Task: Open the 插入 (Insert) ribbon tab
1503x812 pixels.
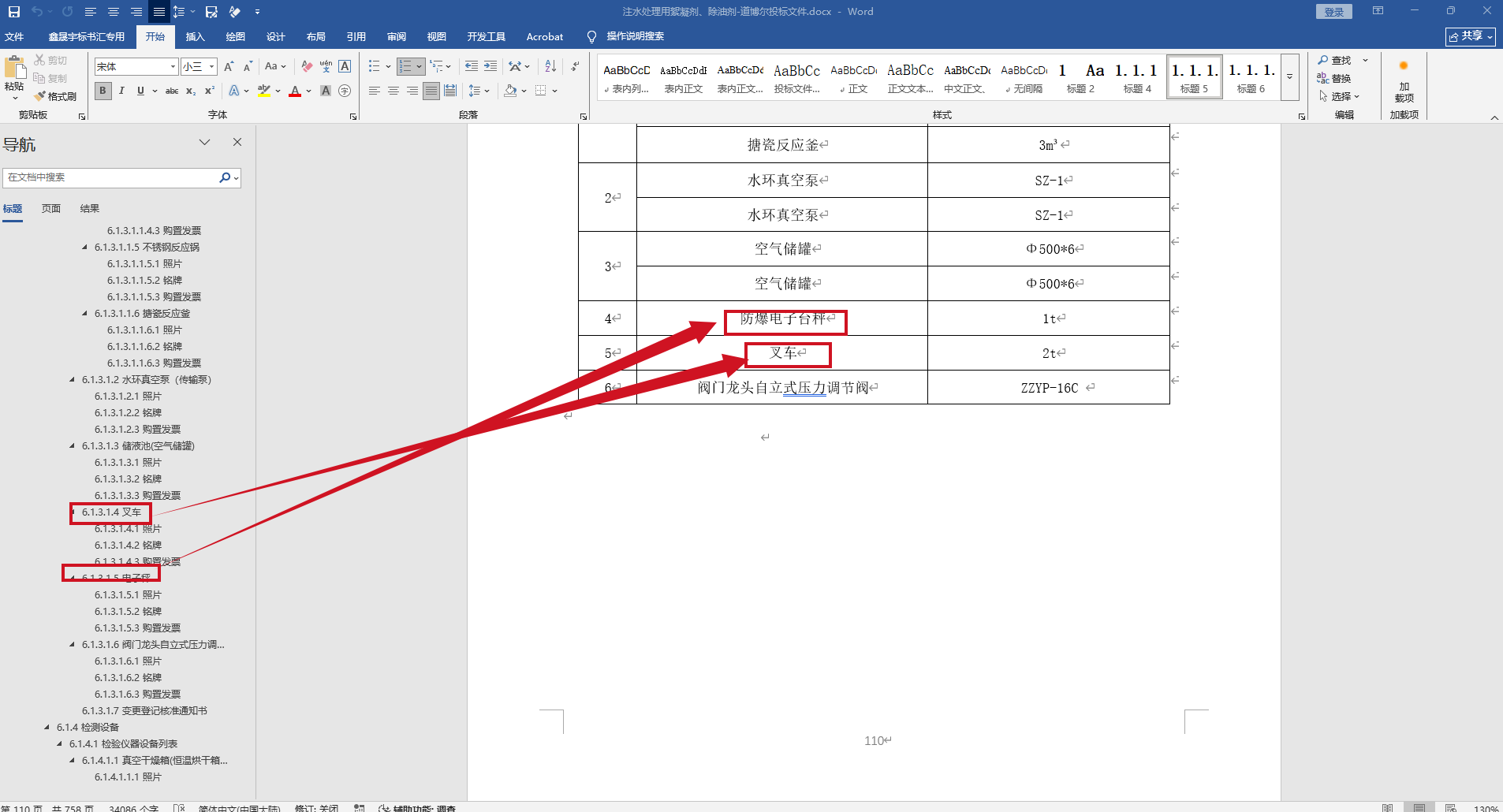Action: (x=195, y=37)
